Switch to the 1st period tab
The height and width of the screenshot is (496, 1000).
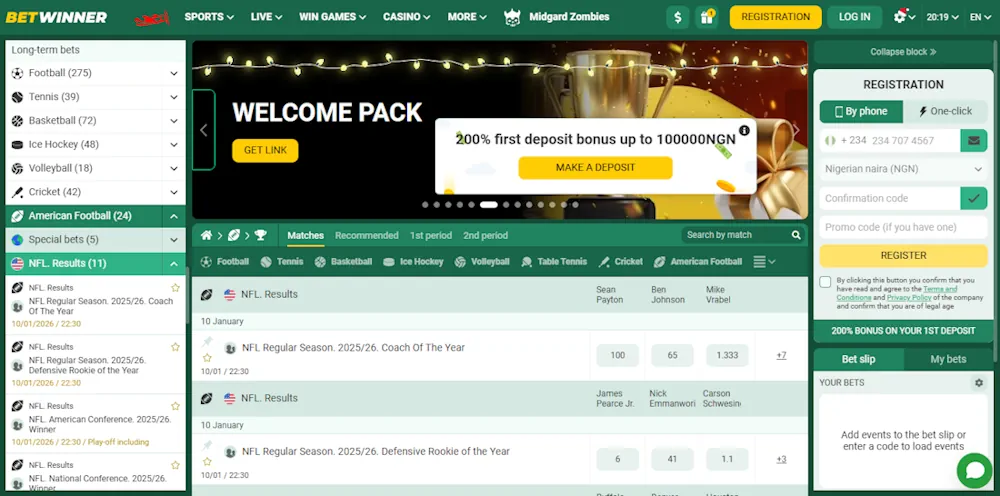click(x=430, y=235)
